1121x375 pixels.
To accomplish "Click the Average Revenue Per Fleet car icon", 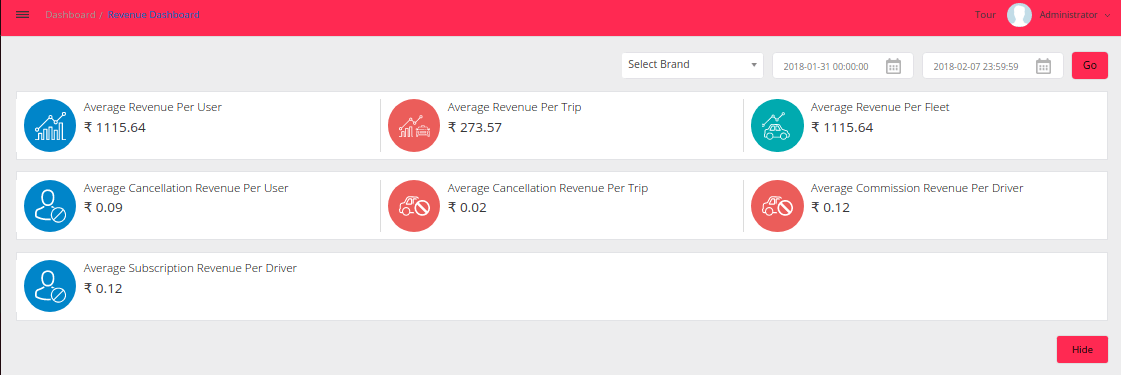I will click(x=777, y=125).
